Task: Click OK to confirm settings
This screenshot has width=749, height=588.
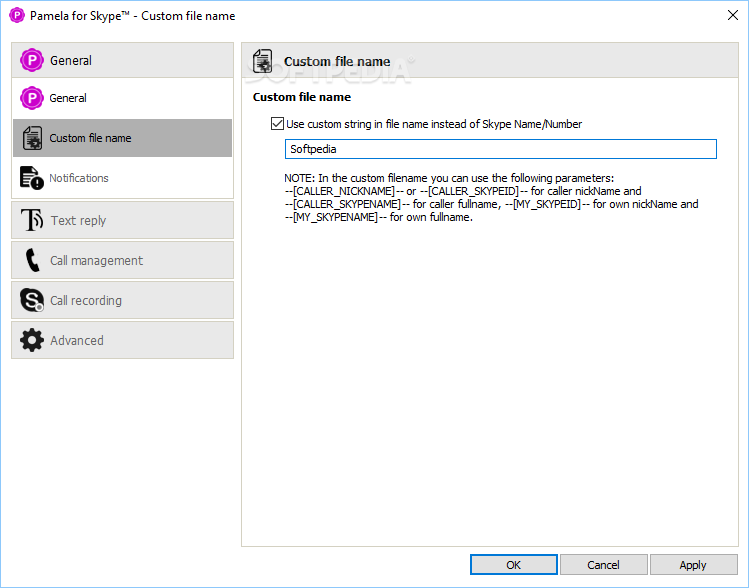Action: pyautogui.click(x=514, y=565)
